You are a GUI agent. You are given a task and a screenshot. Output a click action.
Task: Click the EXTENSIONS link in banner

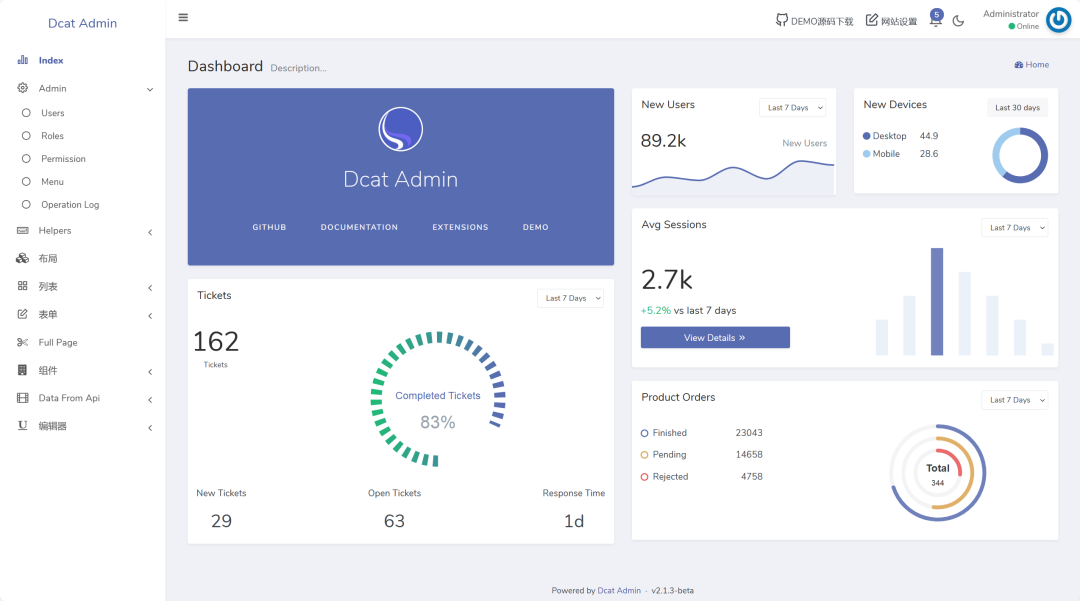tap(460, 227)
